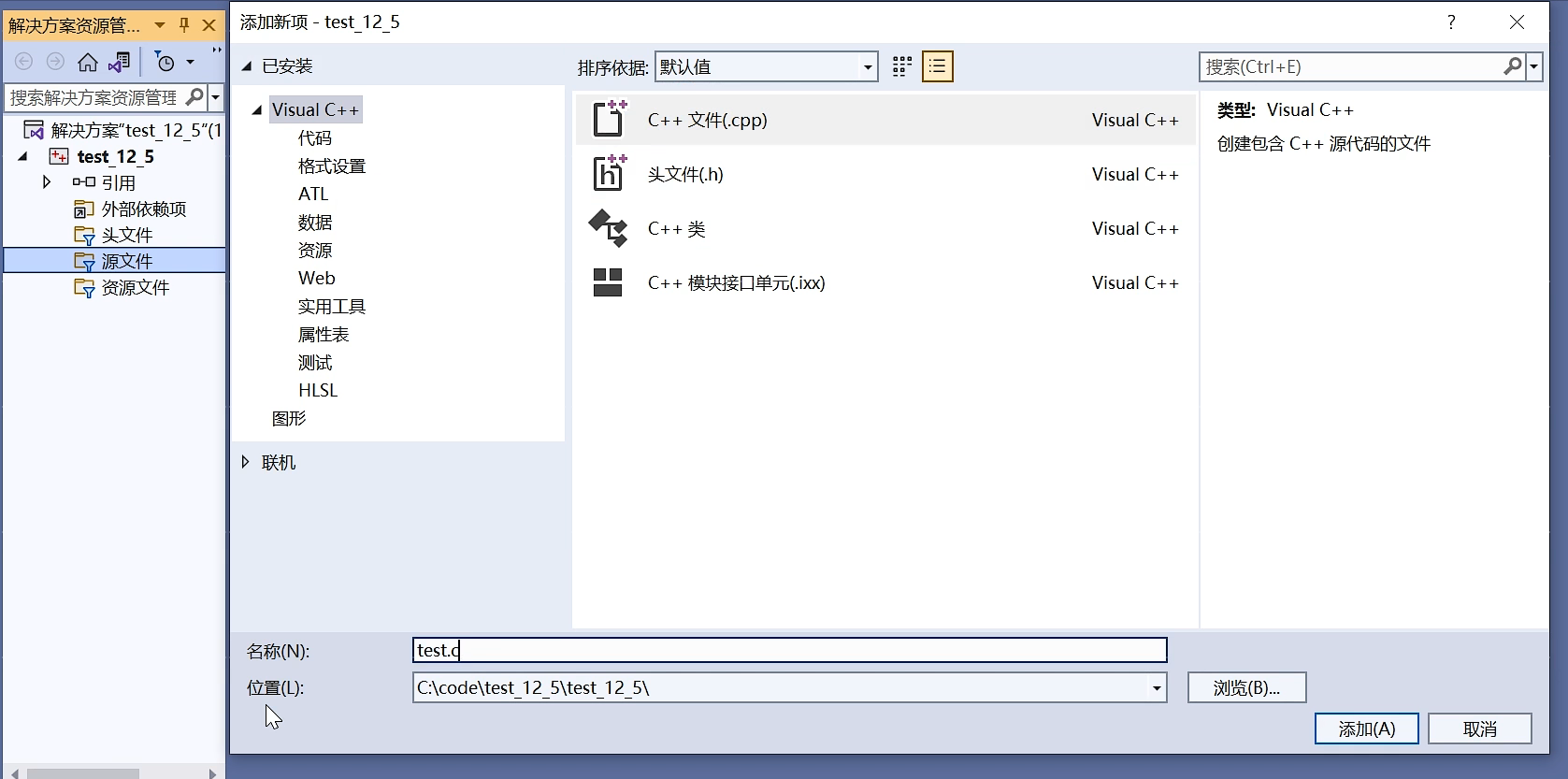Select the 头文件(.h) template icon
This screenshot has width=1568, height=779.
click(x=609, y=174)
